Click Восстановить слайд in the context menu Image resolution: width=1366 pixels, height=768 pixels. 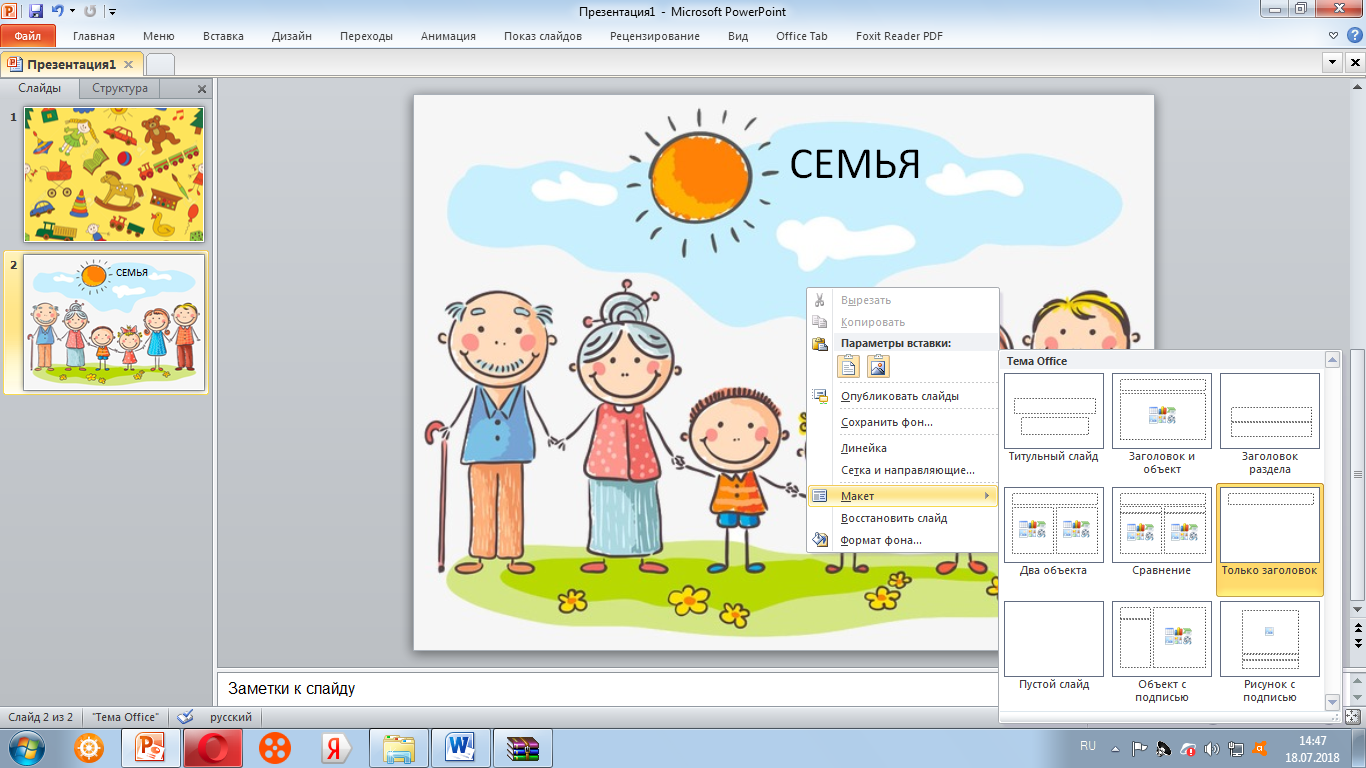coord(893,518)
